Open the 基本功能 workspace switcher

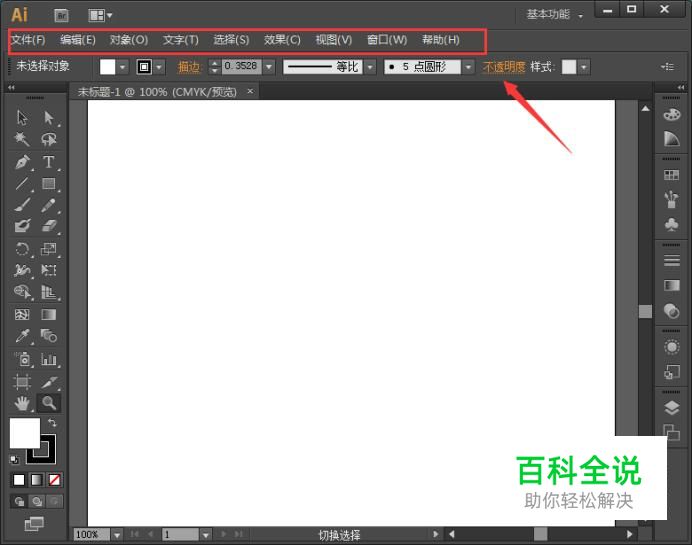point(554,15)
